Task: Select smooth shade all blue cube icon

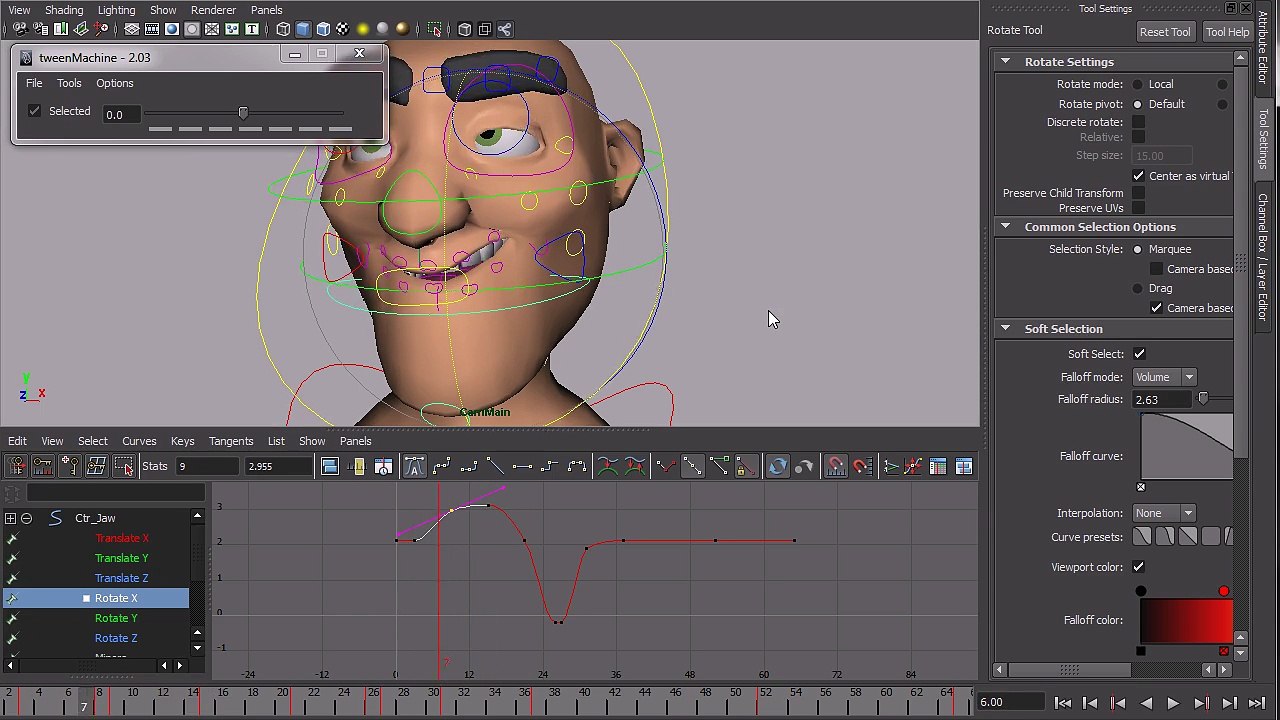Action: (x=303, y=29)
